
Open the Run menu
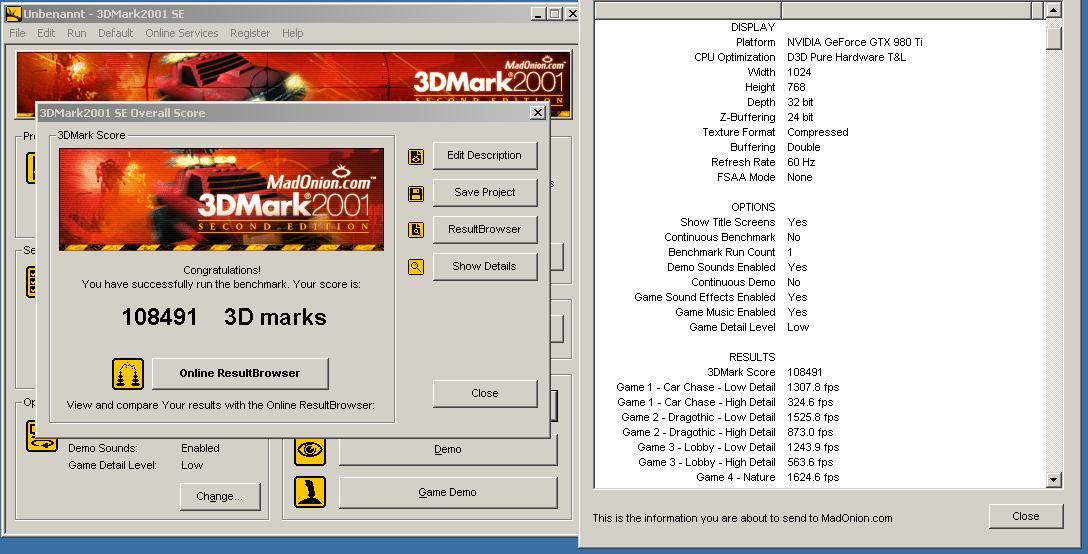[x=76, y=33]
